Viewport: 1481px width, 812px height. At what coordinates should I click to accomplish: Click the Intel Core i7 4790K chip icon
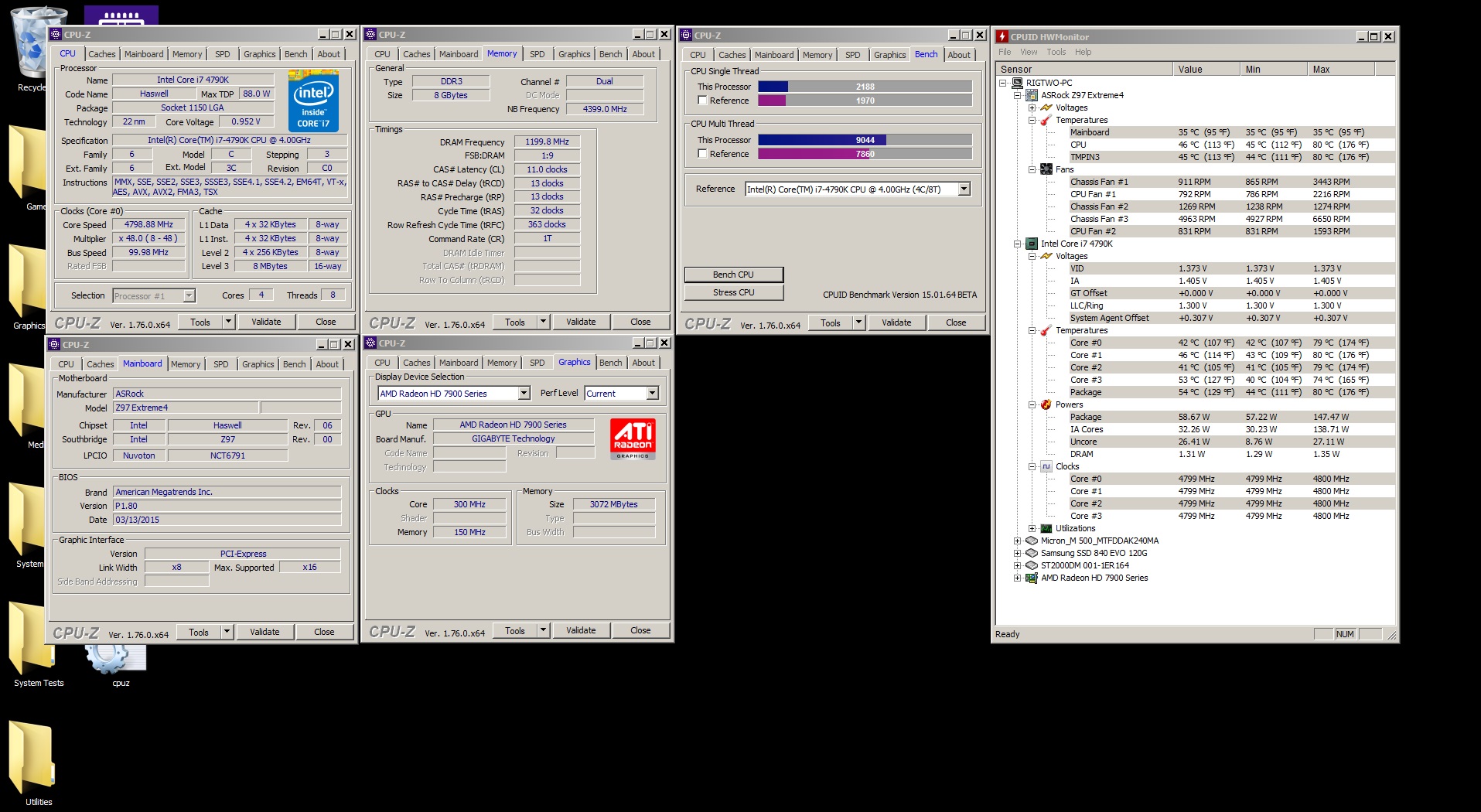coord(1032,244)
